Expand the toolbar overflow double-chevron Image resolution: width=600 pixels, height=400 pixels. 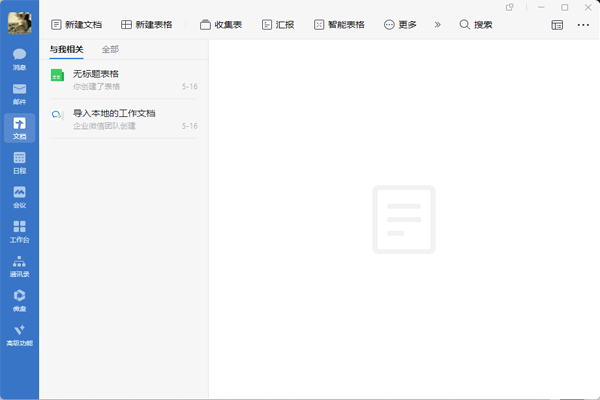437,25
